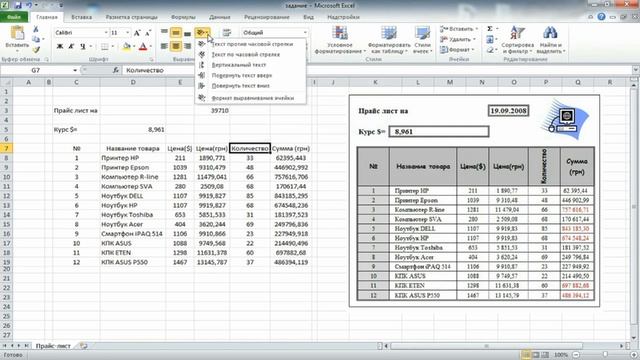Switch to the Формулы tab
Image resolution: width=640 pixels, height=360 pixels.
(183, 17)
